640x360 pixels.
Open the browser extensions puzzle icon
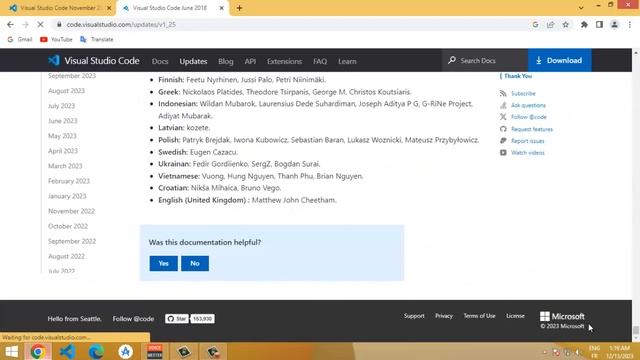click(584, 24)
